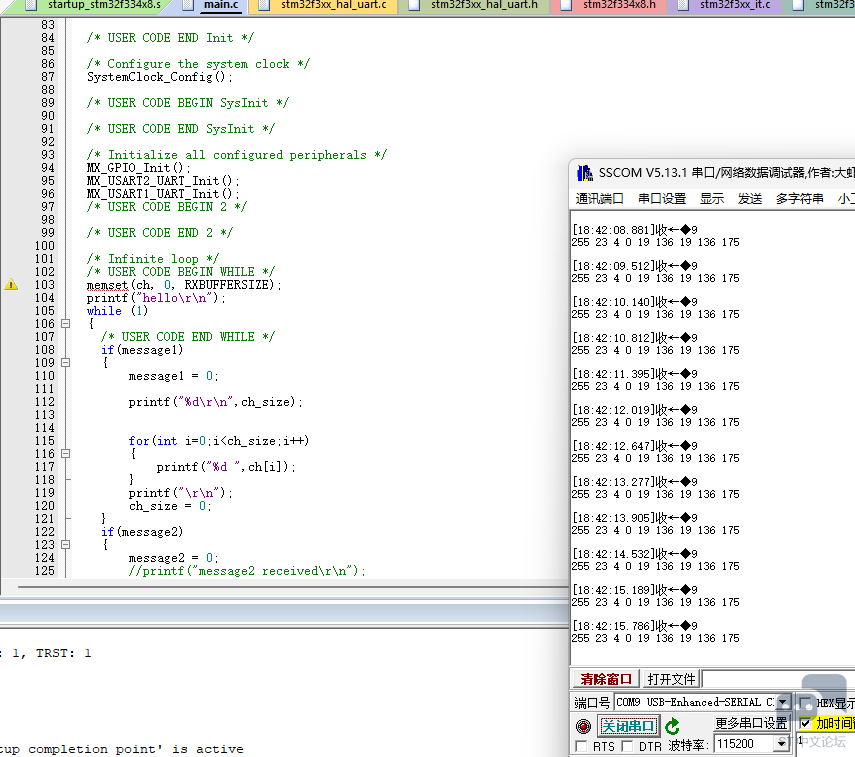Enable the DTR checkbox
855x757 pixels.
[627, 746]
